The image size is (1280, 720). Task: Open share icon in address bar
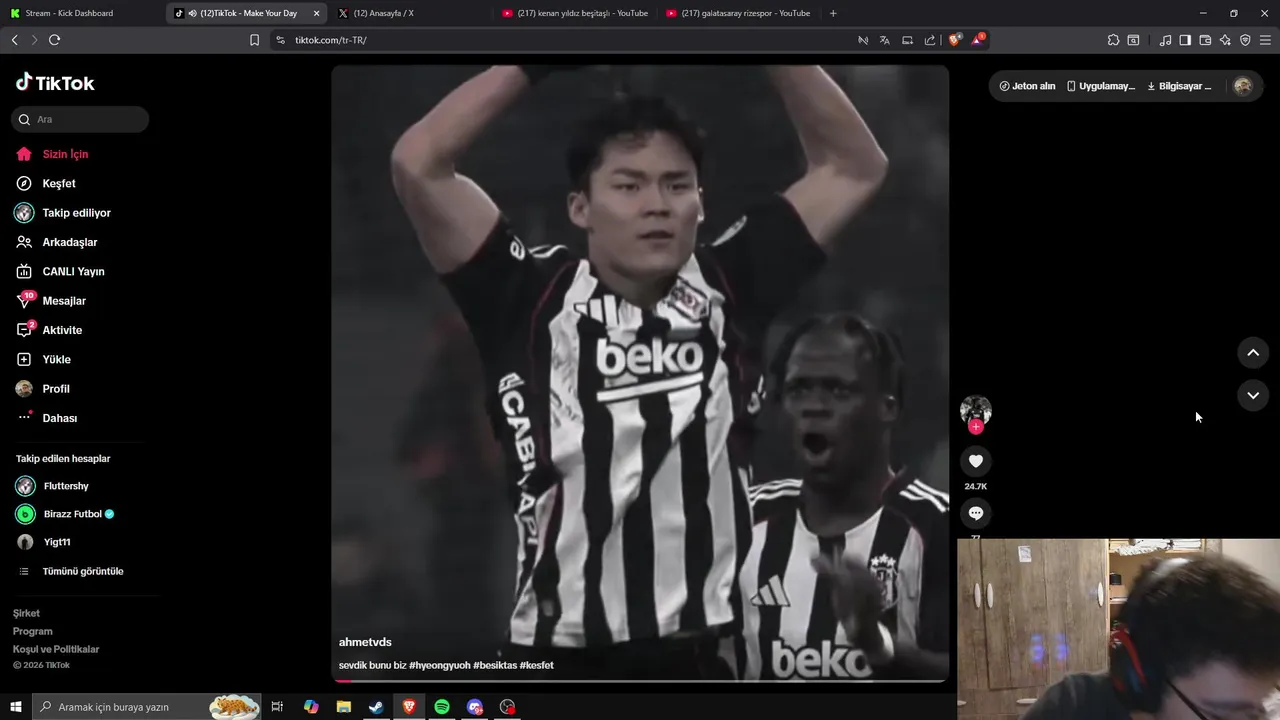pos(930,40)
